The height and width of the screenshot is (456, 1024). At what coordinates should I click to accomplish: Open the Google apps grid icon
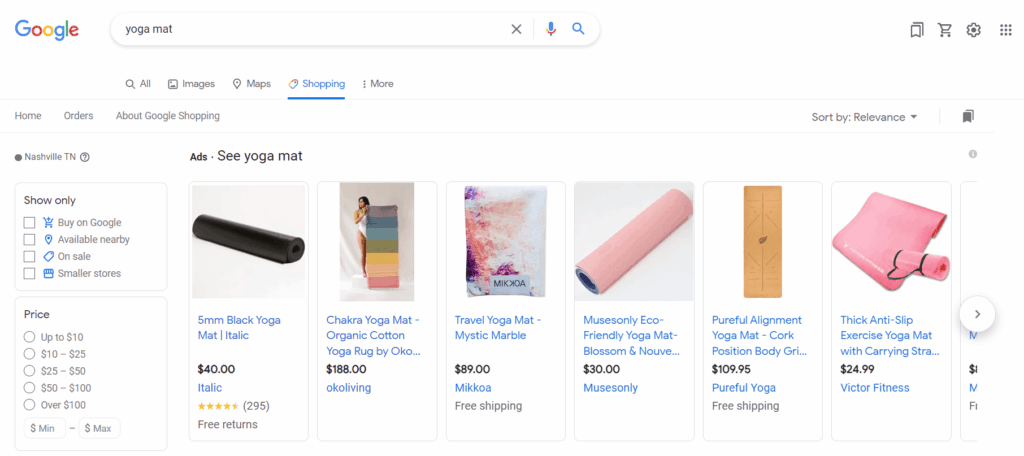(1006, 30)
